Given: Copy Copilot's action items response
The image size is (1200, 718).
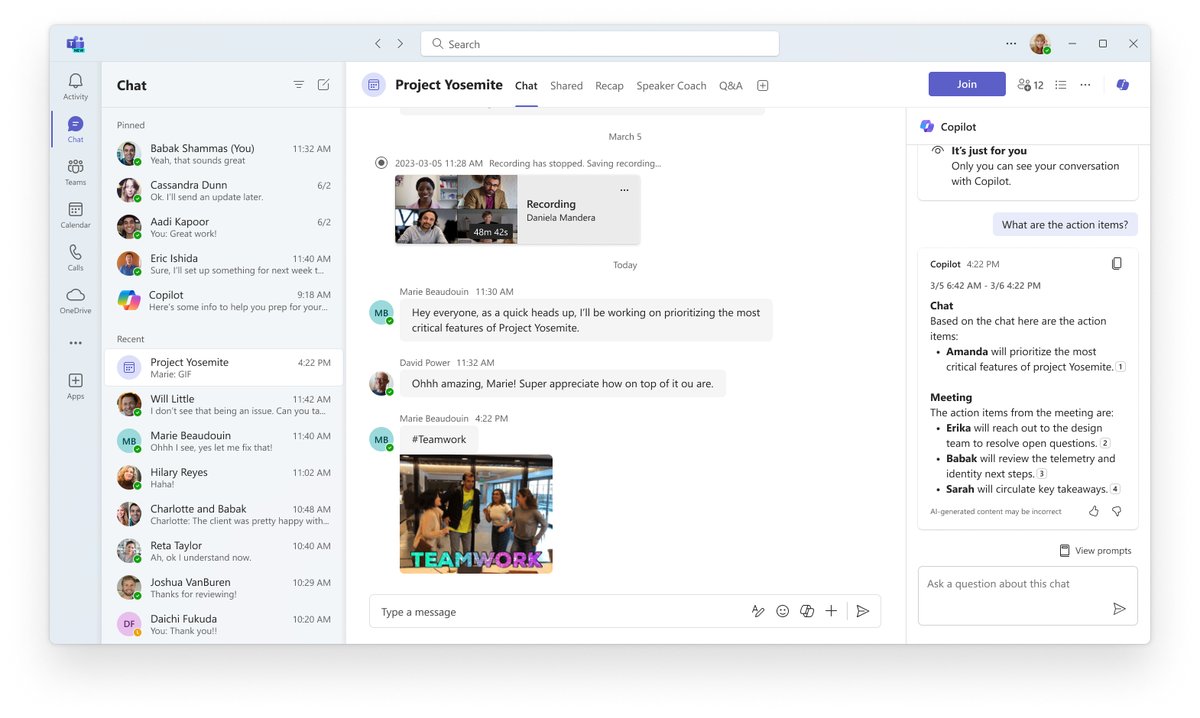Looking at the screenshot, I should click(1117, 262).
